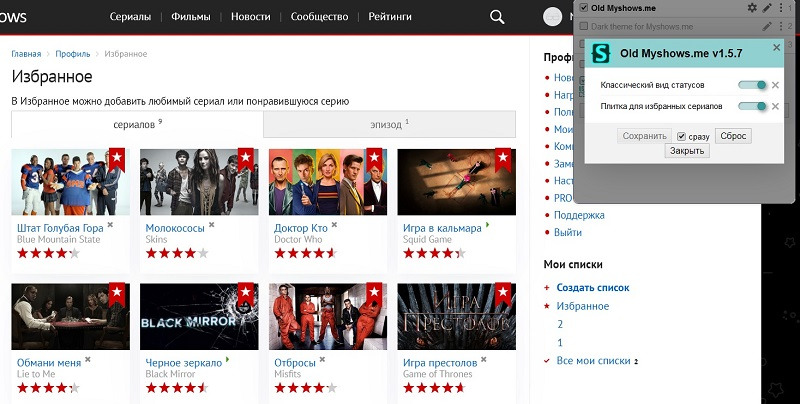The image size is (800, 404).
Task: Open list named 2 in Мои списки
Action: (560, 324)
